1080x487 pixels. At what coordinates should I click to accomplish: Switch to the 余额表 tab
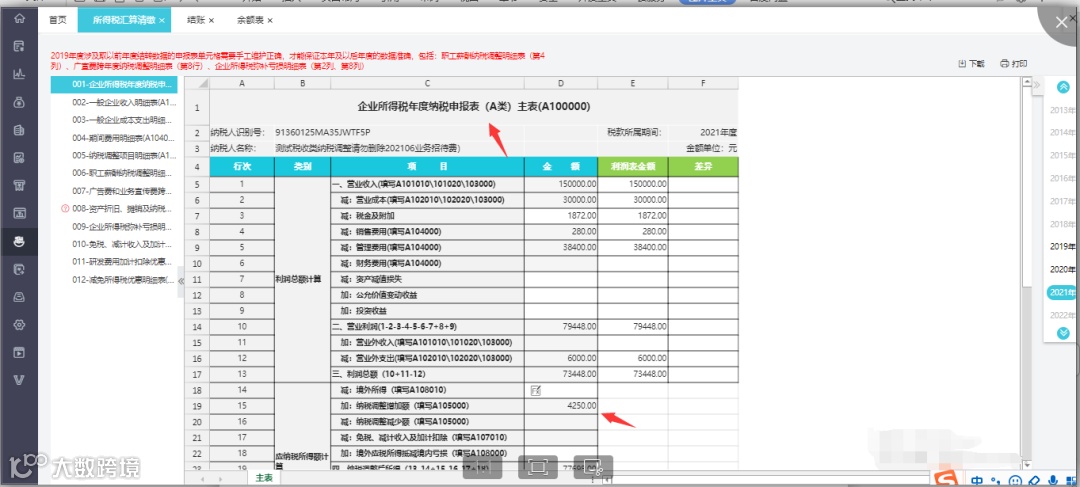pyautogui.click(x=249, y=21)
